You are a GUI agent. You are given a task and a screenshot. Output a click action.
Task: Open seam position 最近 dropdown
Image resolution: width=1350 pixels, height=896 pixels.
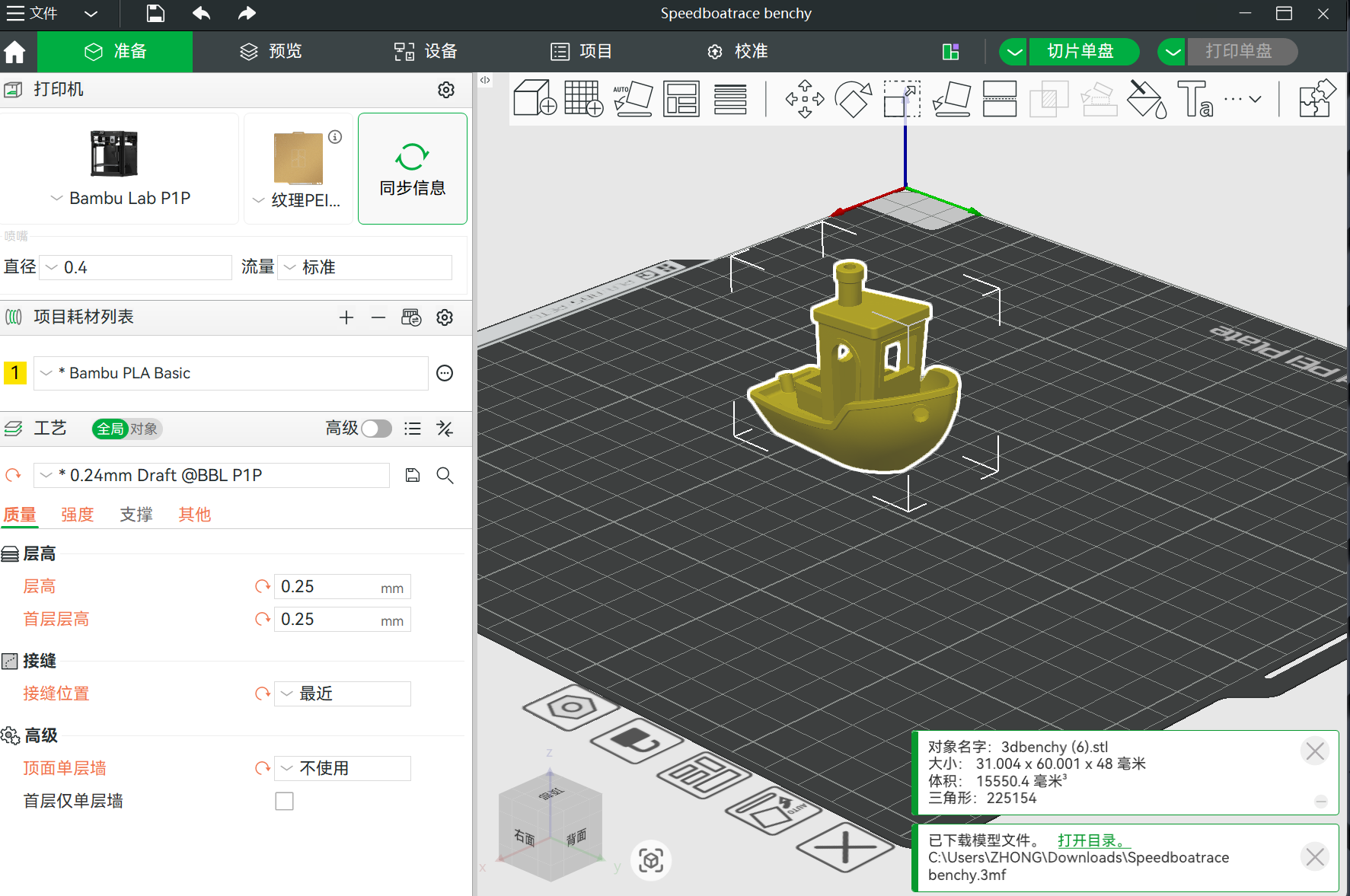(x=343, y=694)
